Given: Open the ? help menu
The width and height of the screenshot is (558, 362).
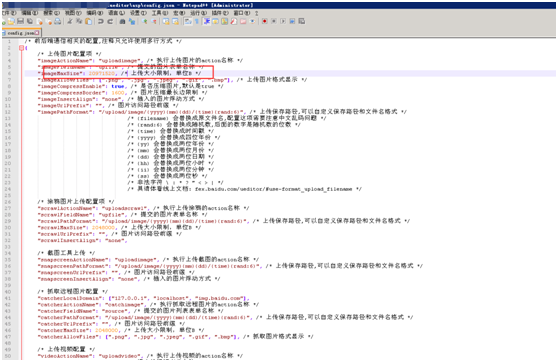Looking at the screenshot, I should click(x=257, y=13).
